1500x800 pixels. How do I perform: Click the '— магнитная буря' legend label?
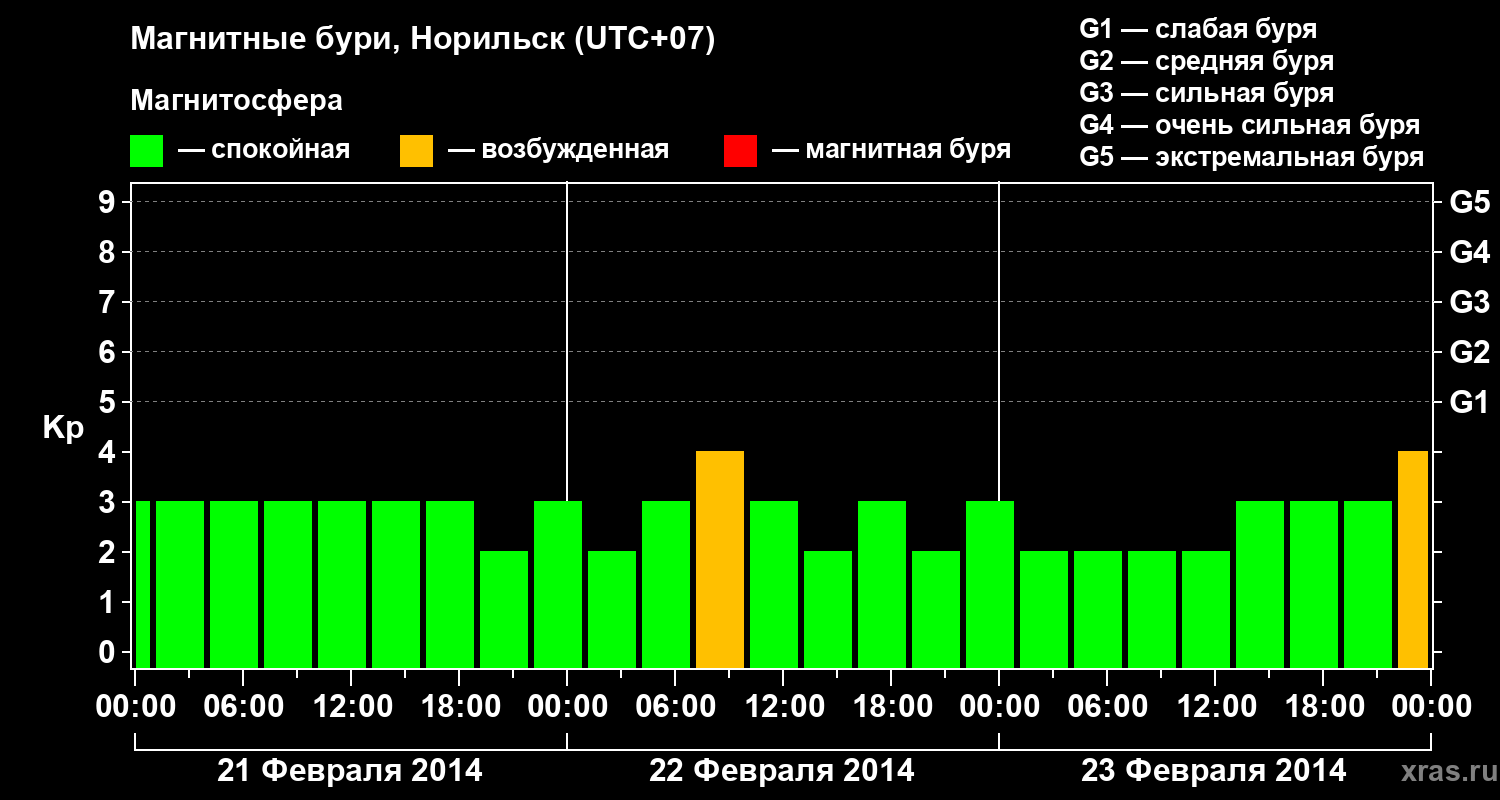click(892, 150)
